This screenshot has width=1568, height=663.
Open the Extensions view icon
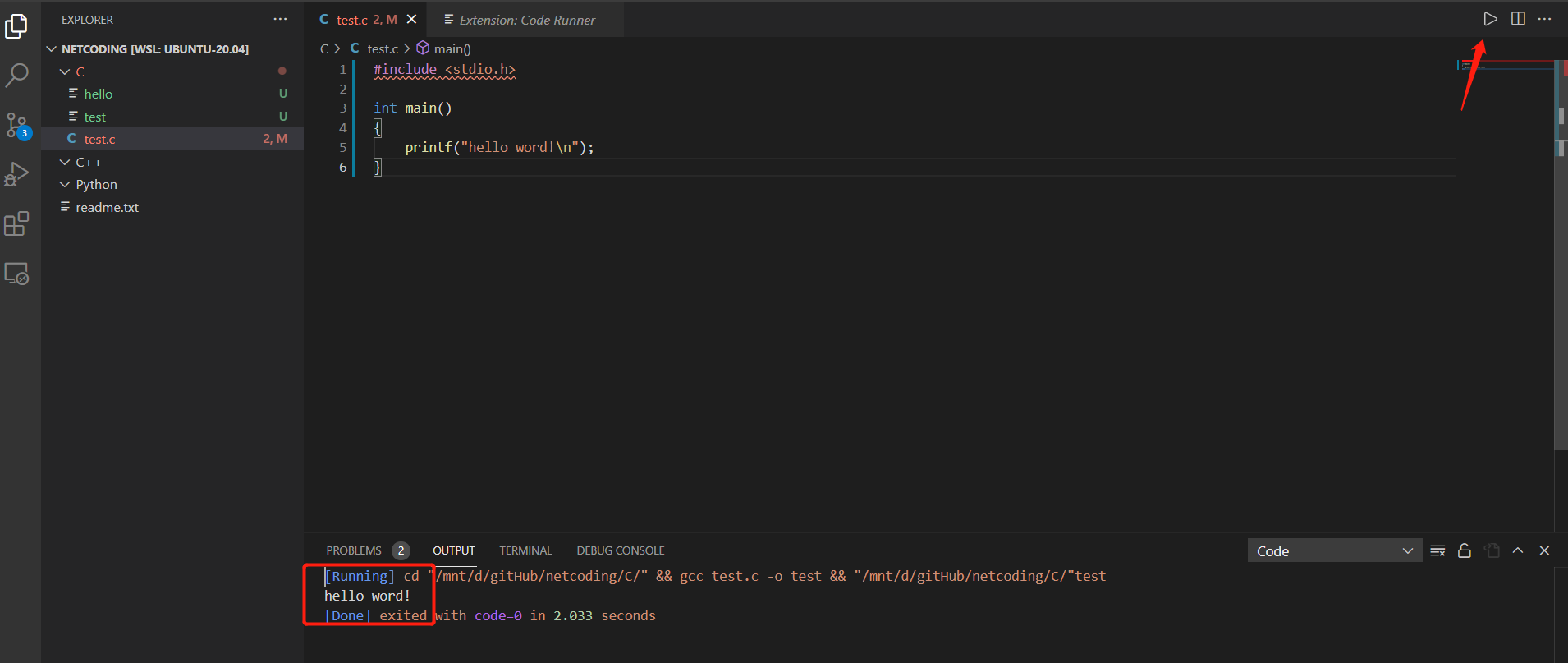click(16, 223)
